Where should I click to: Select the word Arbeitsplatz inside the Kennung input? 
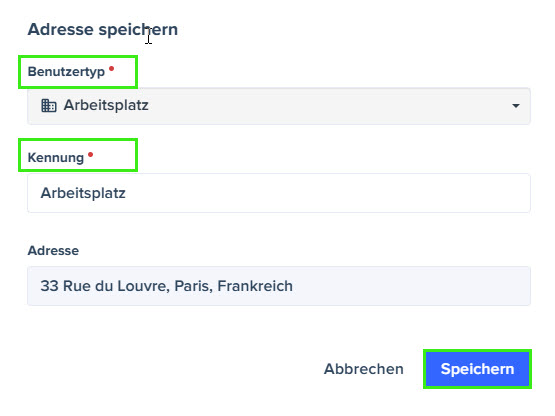[x=83, y=193]
